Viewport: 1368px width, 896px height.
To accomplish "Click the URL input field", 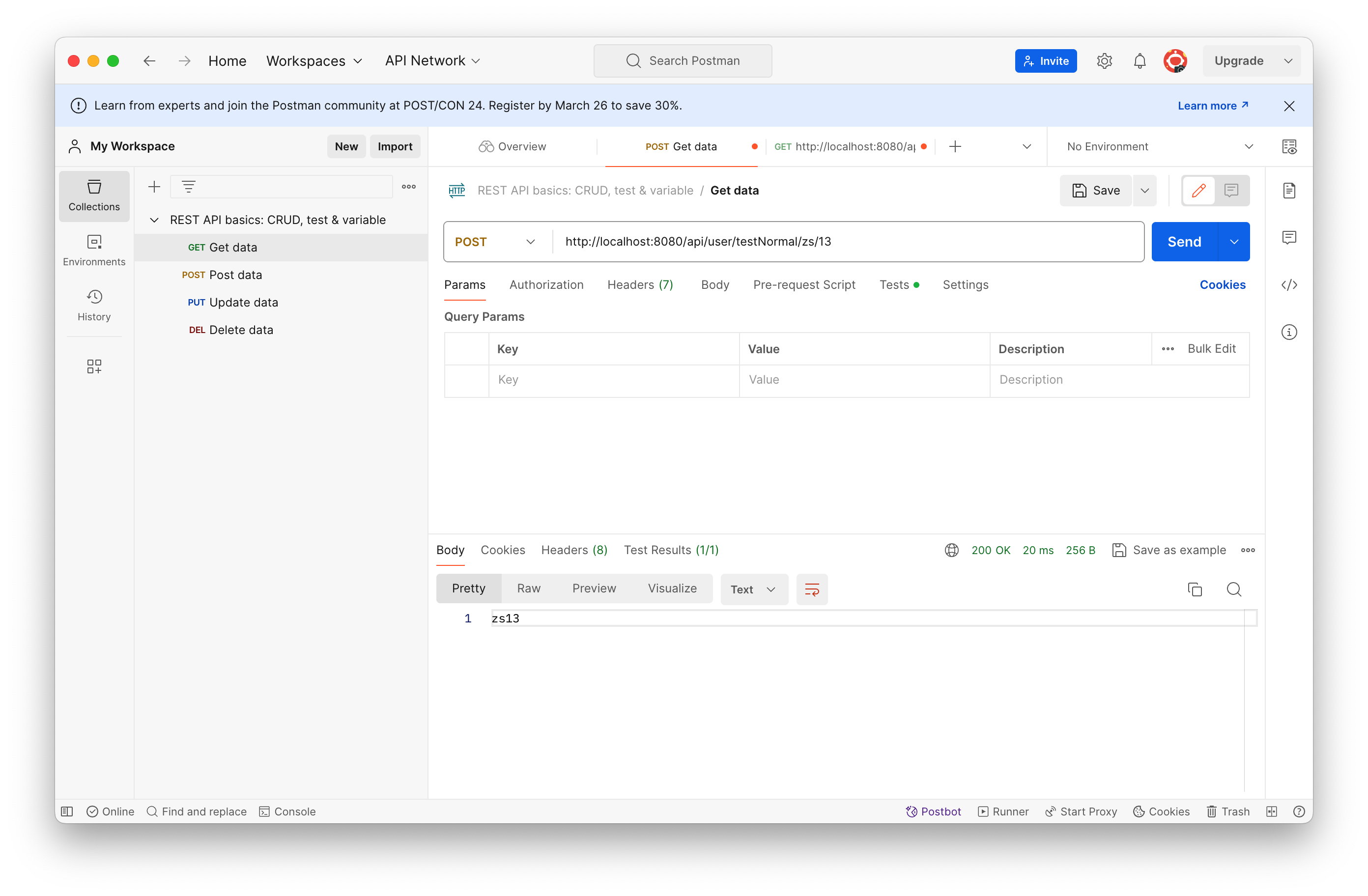I will [848, 241].
